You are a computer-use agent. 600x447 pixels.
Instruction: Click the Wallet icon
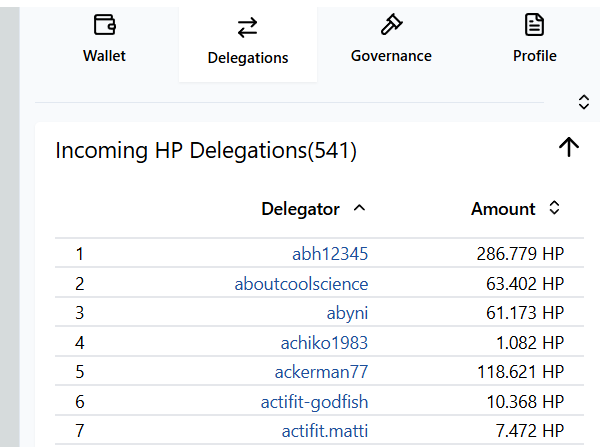[x=104, y=25]
